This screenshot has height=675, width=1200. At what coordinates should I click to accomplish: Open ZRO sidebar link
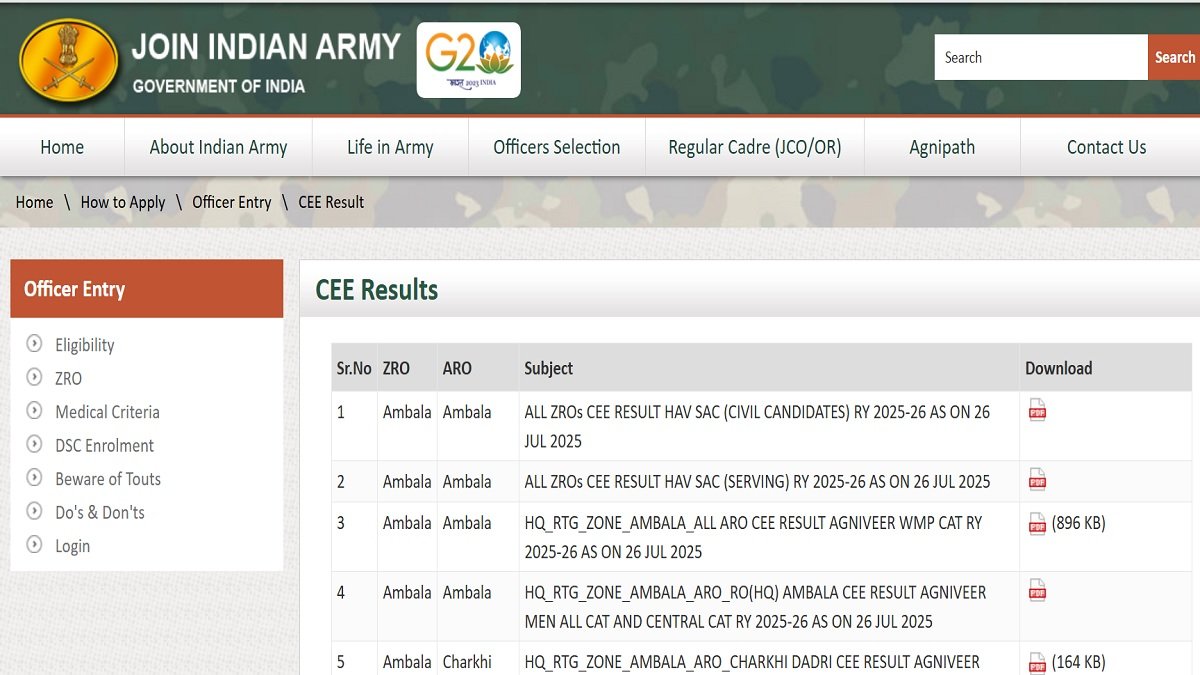coord(69,378)
